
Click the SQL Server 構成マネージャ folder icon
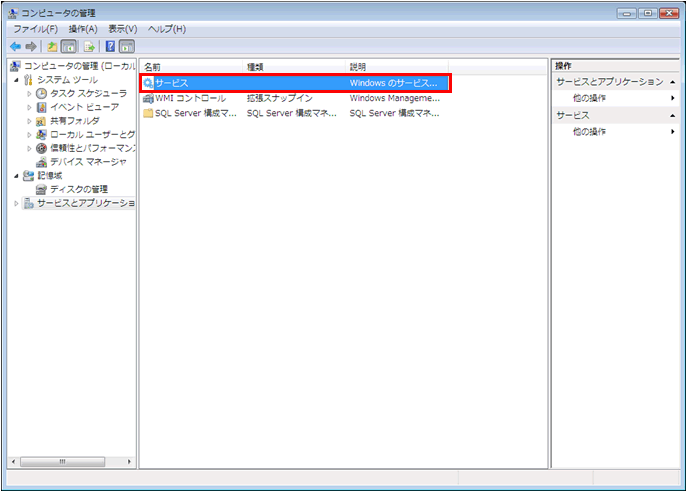148,113
